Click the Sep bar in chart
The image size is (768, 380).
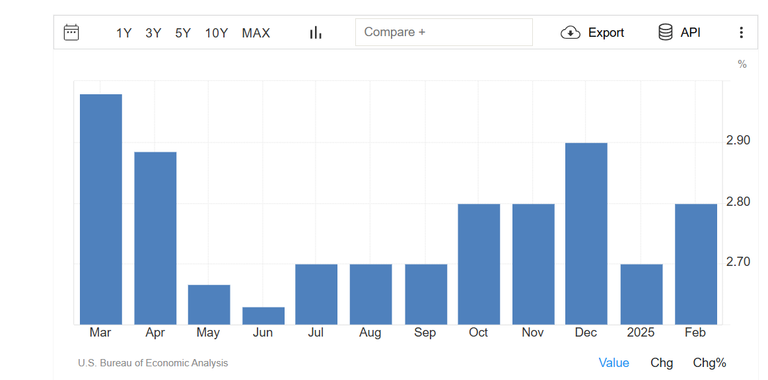point(426,294)
